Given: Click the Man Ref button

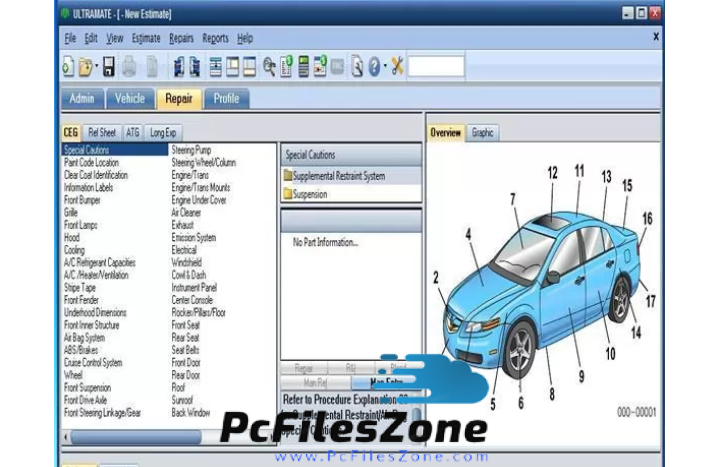Looking at the screenshot, I should coord(315,383).
